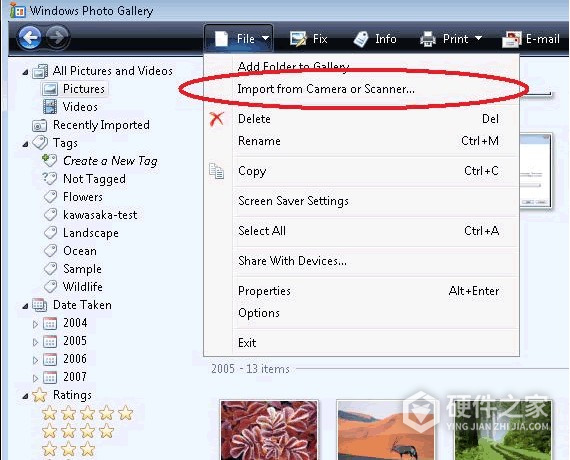Select the Landscape tag
The width and height of the screenshot is (570, 460).
coord(91,233)
